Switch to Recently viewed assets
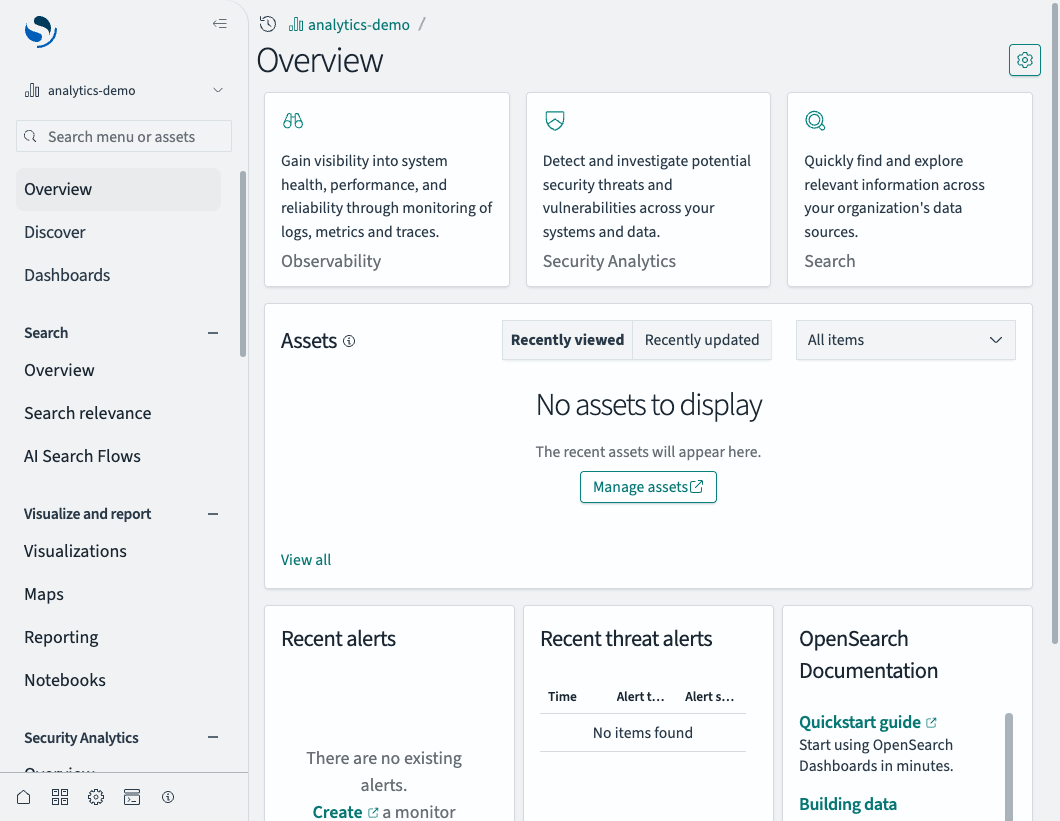The width and height of the screenshot is (1060, 821). click(567, 340)
